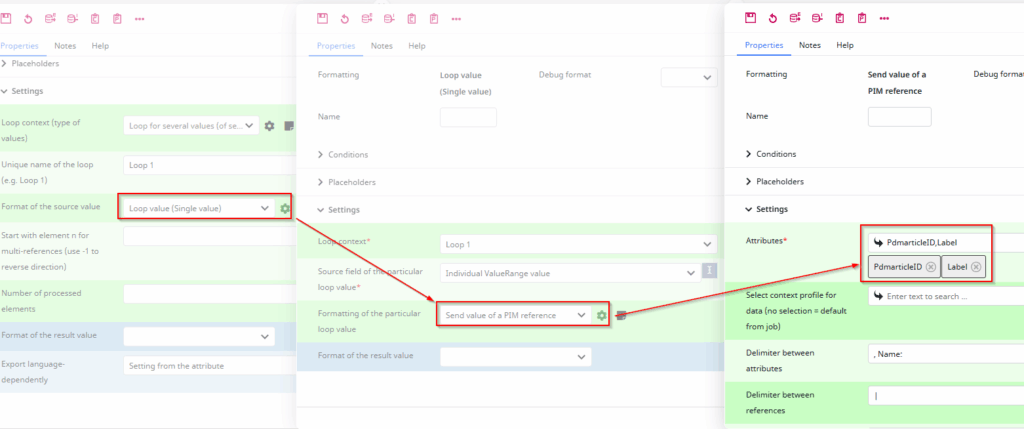The image size is (1024, 429).
Task: Switch to the Notes tab in the left panel
Action: [65, 46]
